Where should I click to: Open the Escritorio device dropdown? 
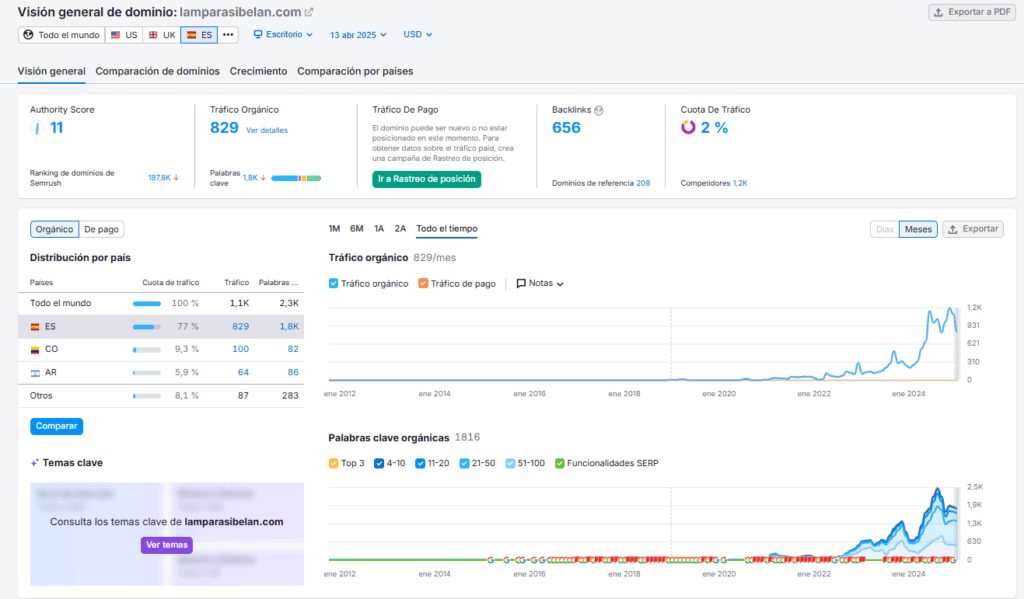(283, 34)
